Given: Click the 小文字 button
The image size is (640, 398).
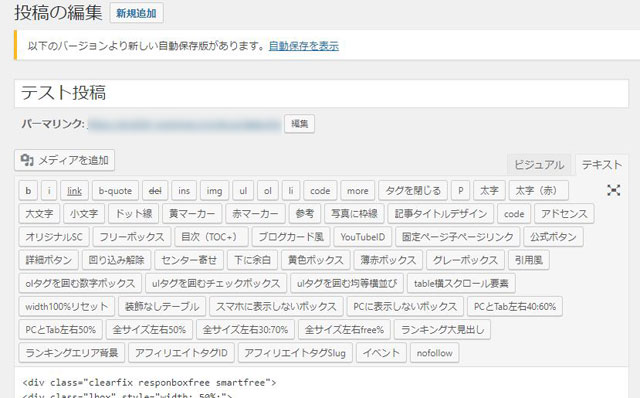Looking at the screenshot, I should (x=84, y=213).
